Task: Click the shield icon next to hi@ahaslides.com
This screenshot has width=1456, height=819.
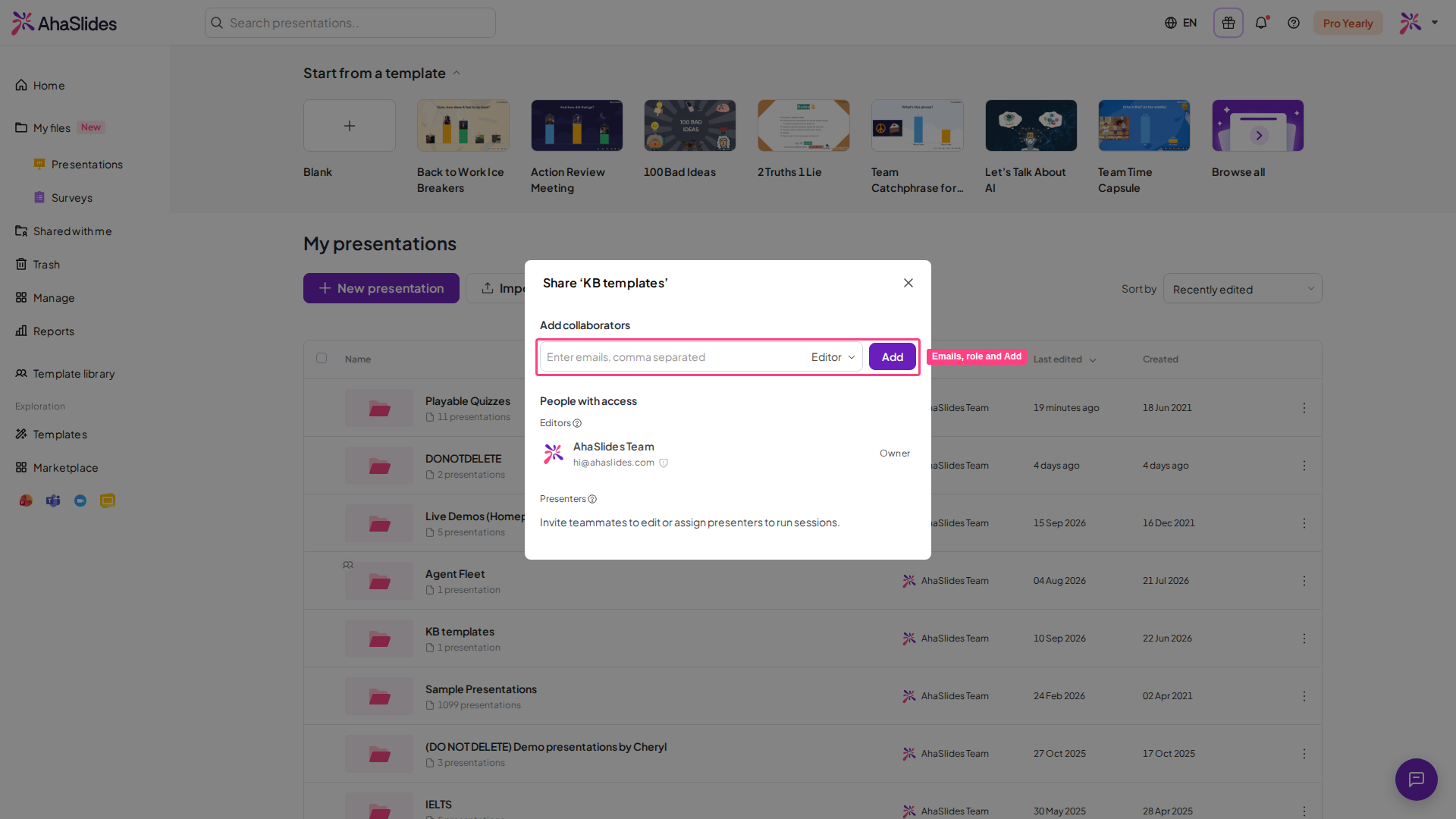Action: (x=664, y=463)
